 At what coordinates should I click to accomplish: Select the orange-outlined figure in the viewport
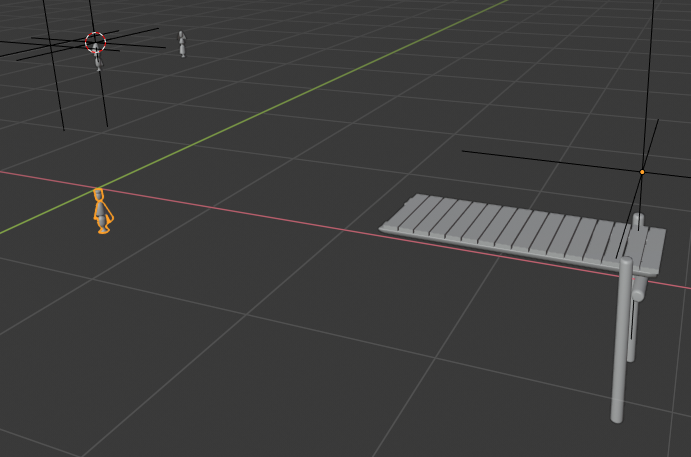click(x=102, y=211)
